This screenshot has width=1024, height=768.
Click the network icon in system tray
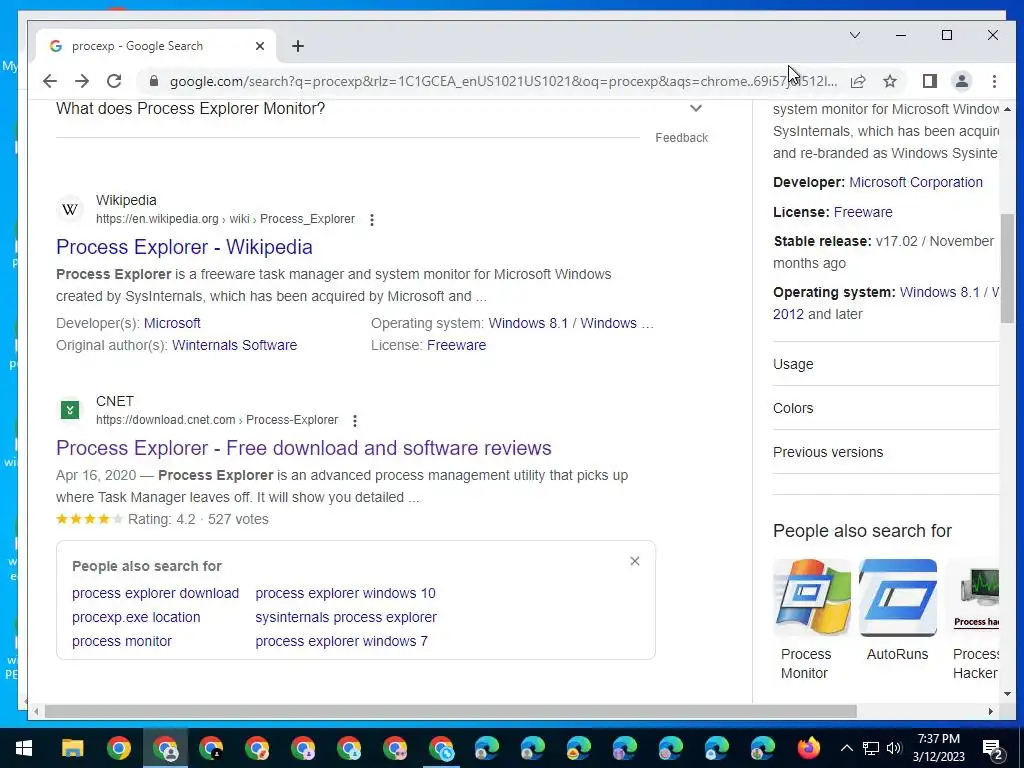(x=871, y=748)
